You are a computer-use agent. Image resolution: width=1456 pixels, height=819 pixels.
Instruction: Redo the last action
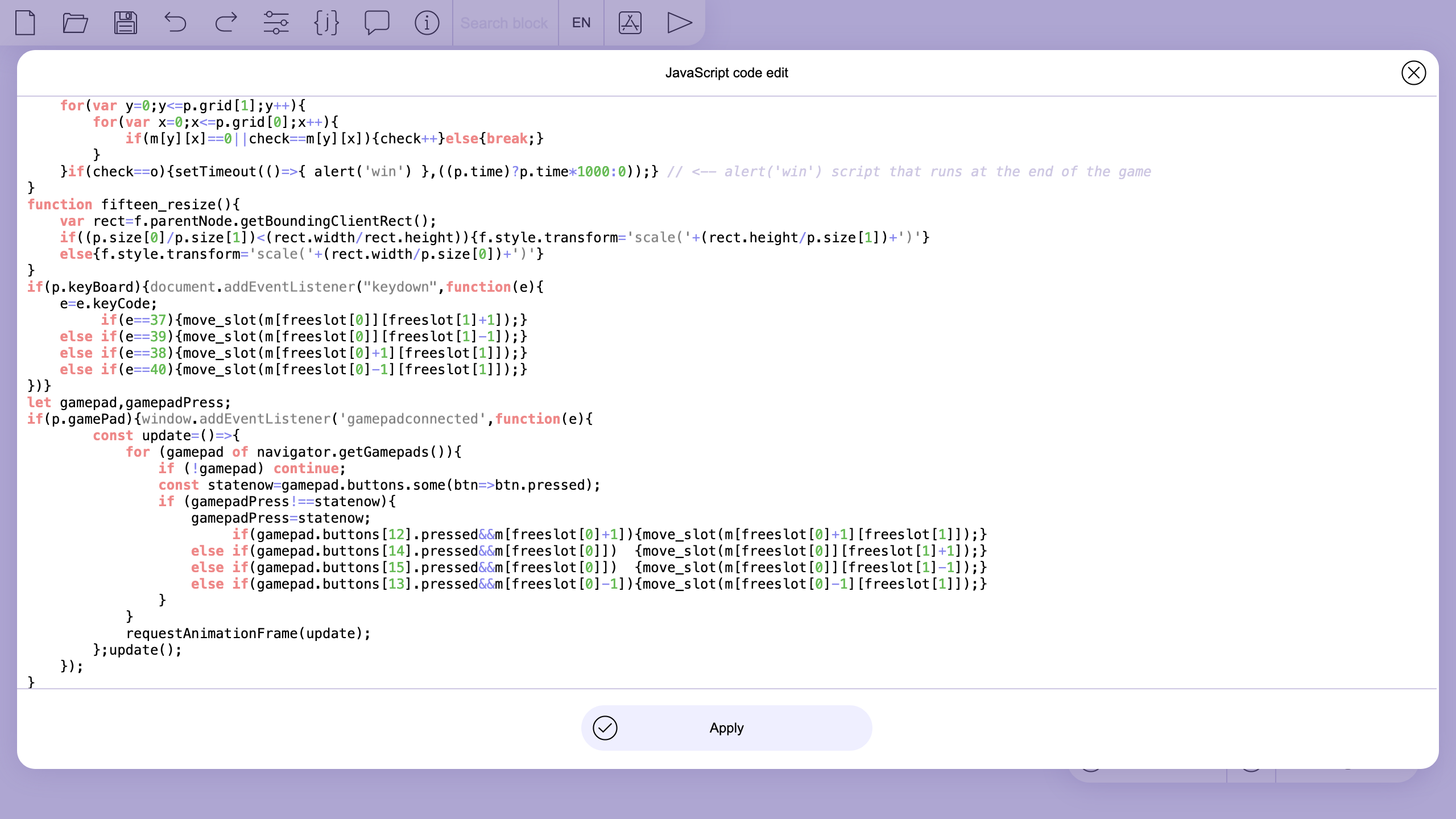pyautogui.click(x=226, y=23)
